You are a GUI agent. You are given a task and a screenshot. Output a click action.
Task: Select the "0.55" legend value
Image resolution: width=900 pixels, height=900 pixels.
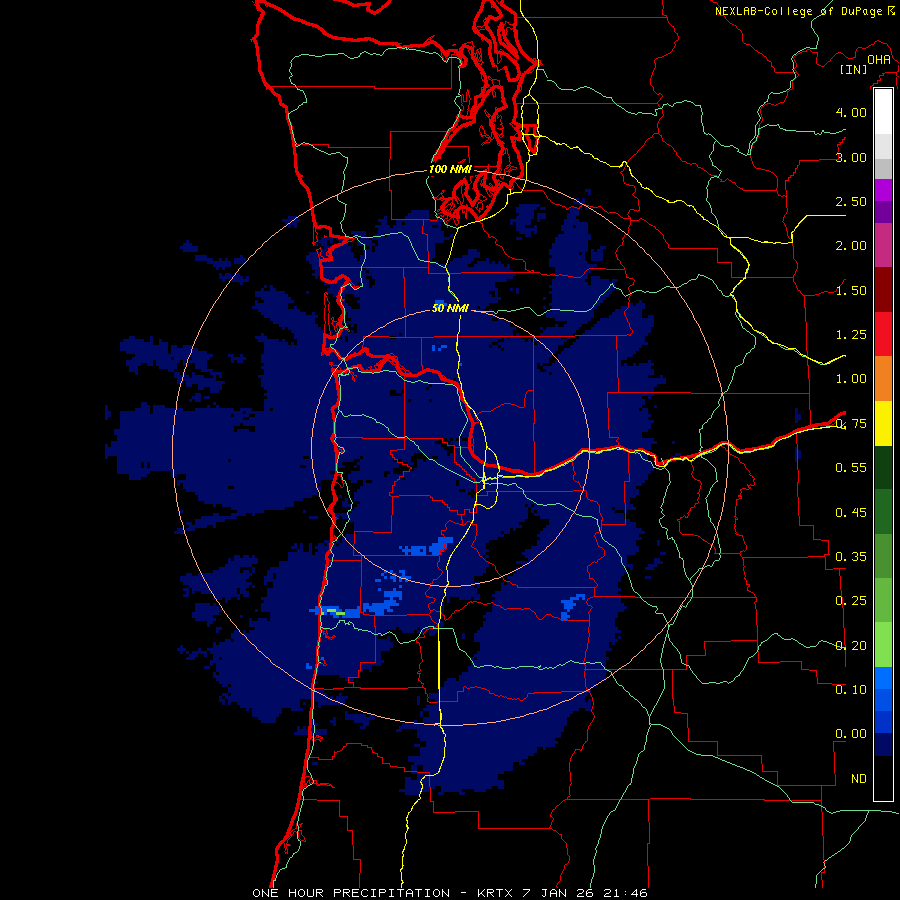(x=851, y=468)
